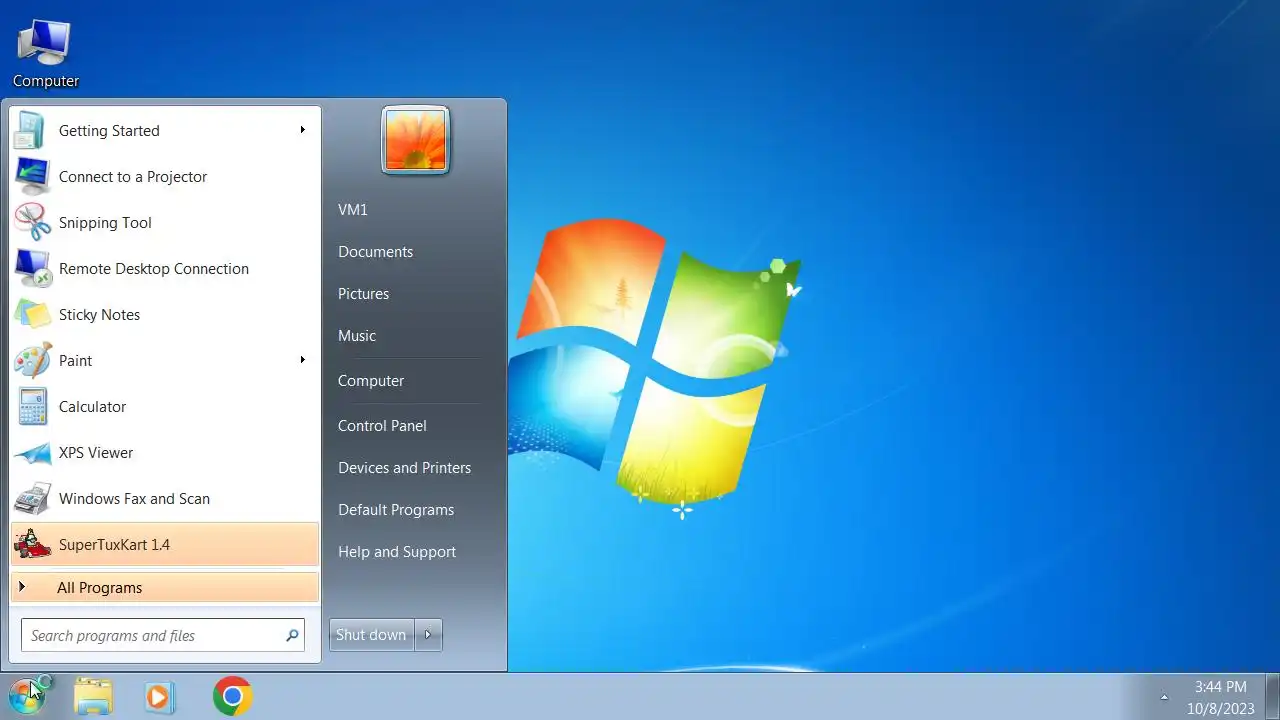Open the VM1 user folder
1280x720 pixels.
353,209
